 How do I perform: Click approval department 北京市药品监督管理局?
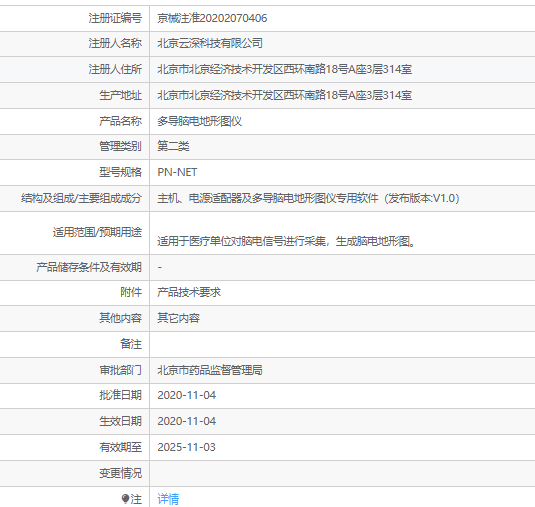tap(210, 370)
